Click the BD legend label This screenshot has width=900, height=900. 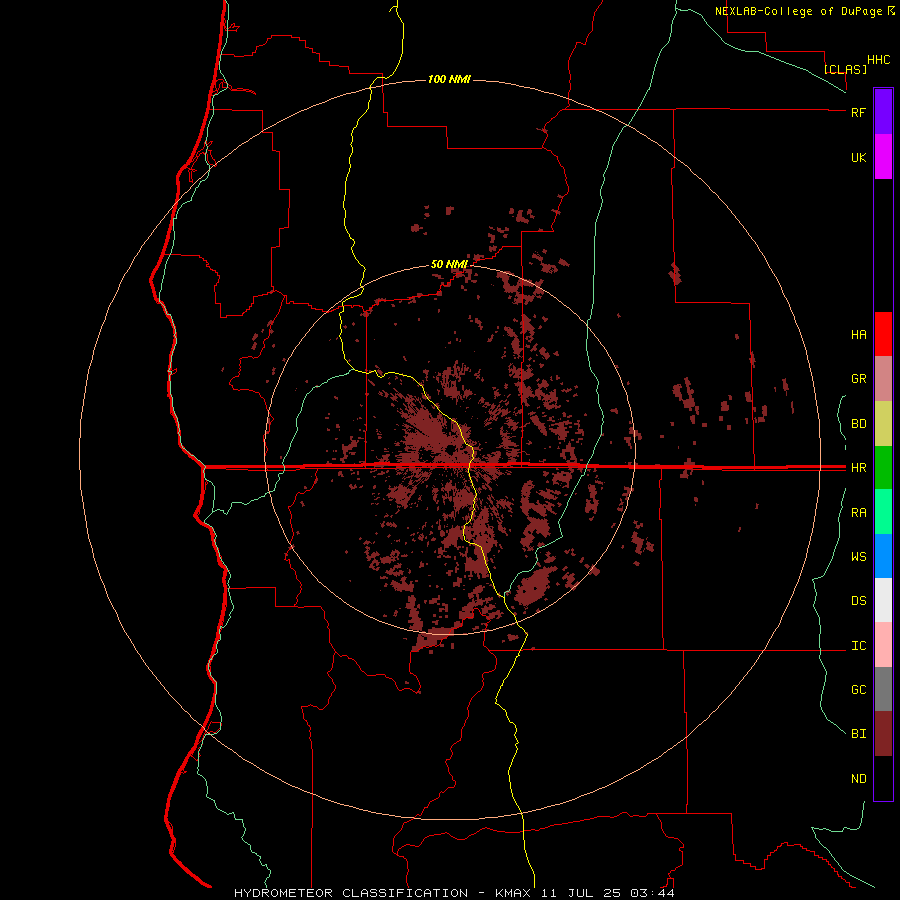point(858,424)
